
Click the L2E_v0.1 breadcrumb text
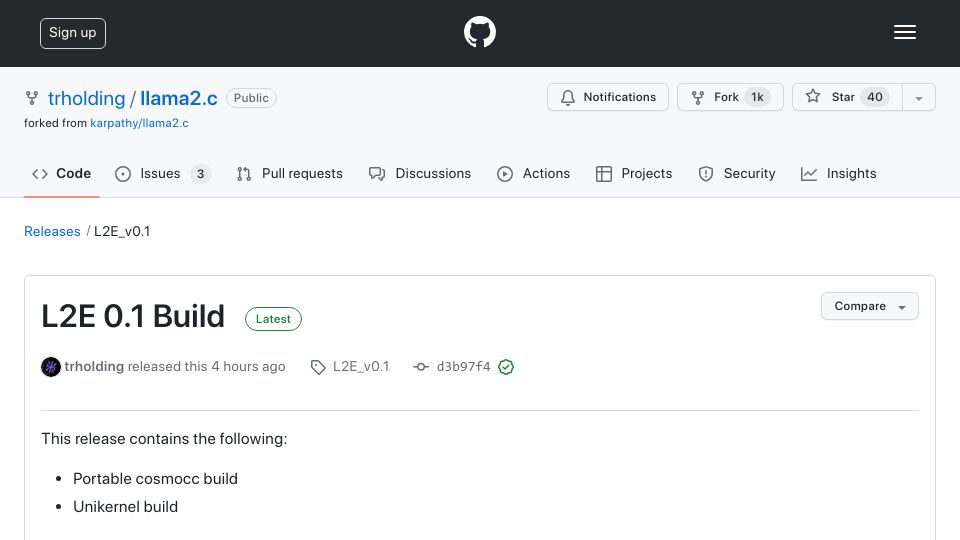click(122, 231)
